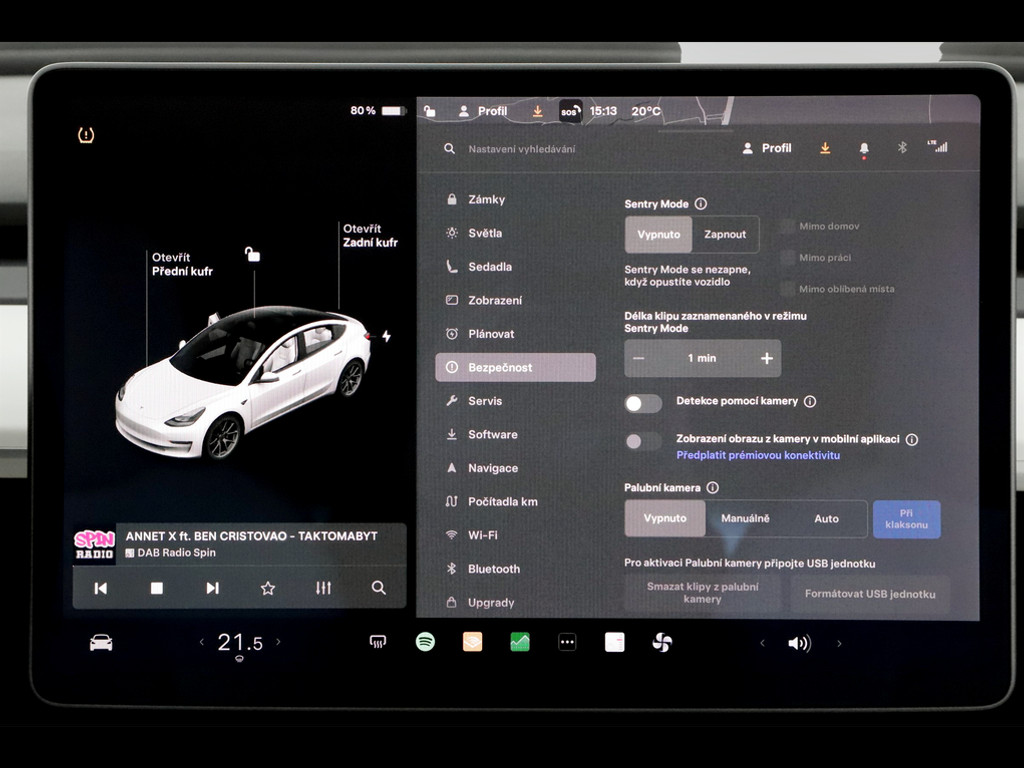Set Sentry Mode to Zapnout
Screen dimensions: 1024x768
point(725,234)
